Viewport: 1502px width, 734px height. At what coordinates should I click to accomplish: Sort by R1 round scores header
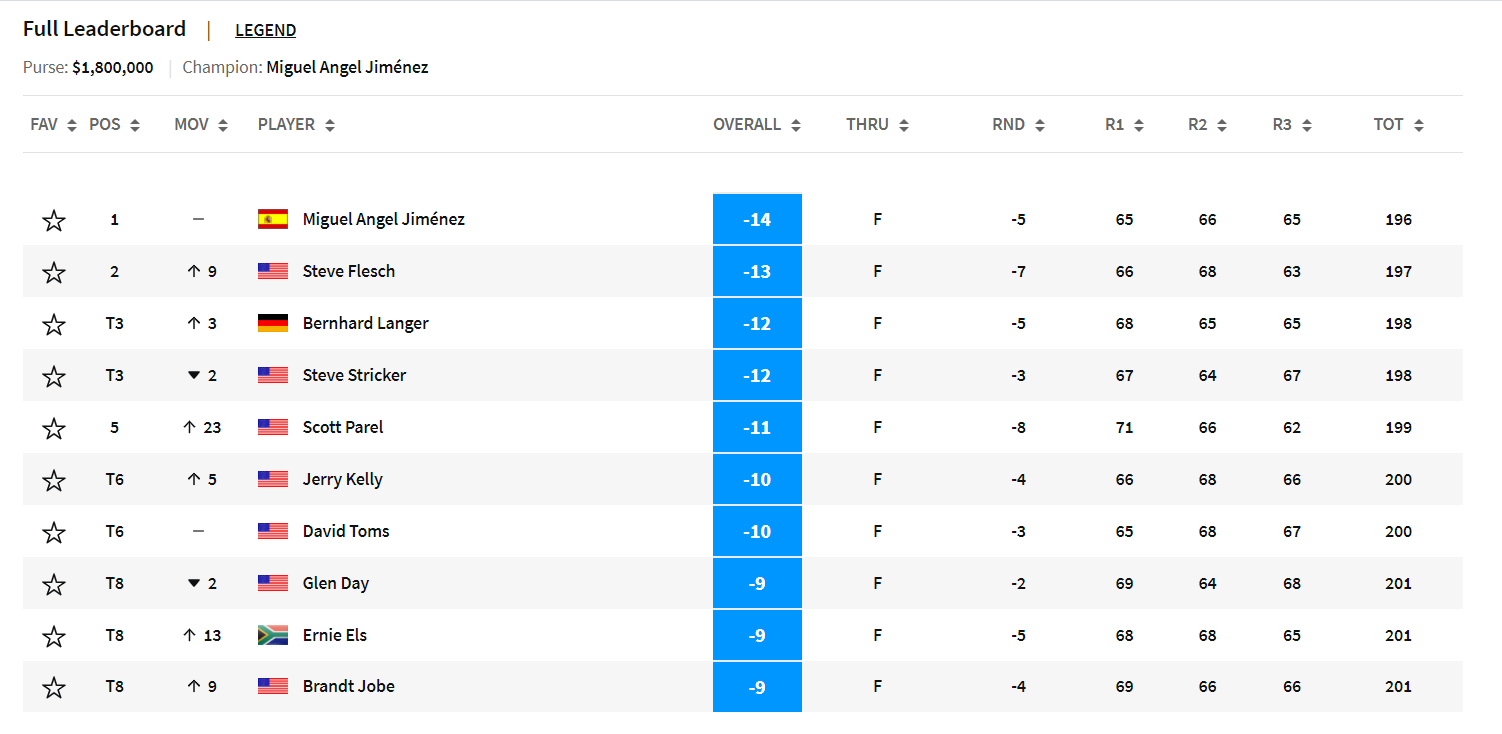[1124, 125]
